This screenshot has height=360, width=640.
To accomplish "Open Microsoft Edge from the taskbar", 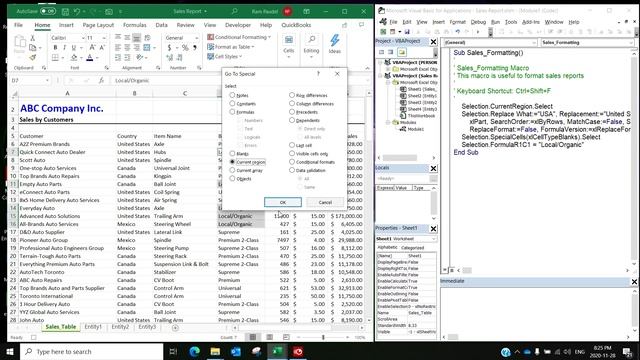I will point(195,351).
